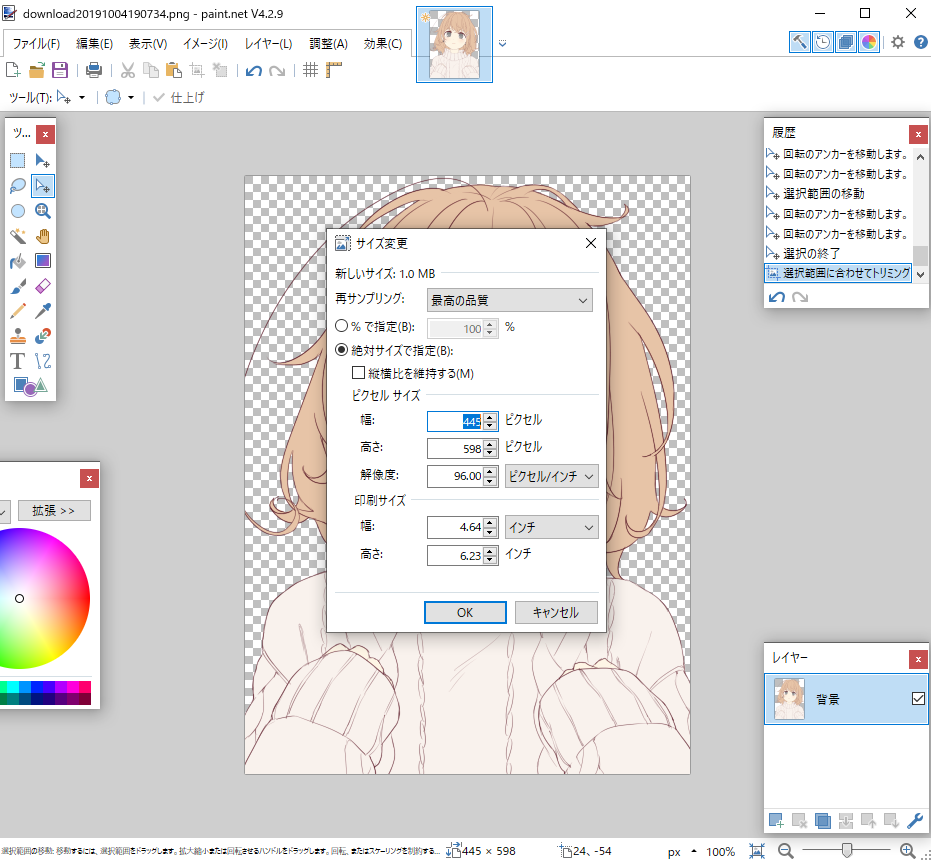Click the 拡張 button on the color panel
The width and height of the screenshot is (931, 861).
pyautogui.click(x=54, y=510)
